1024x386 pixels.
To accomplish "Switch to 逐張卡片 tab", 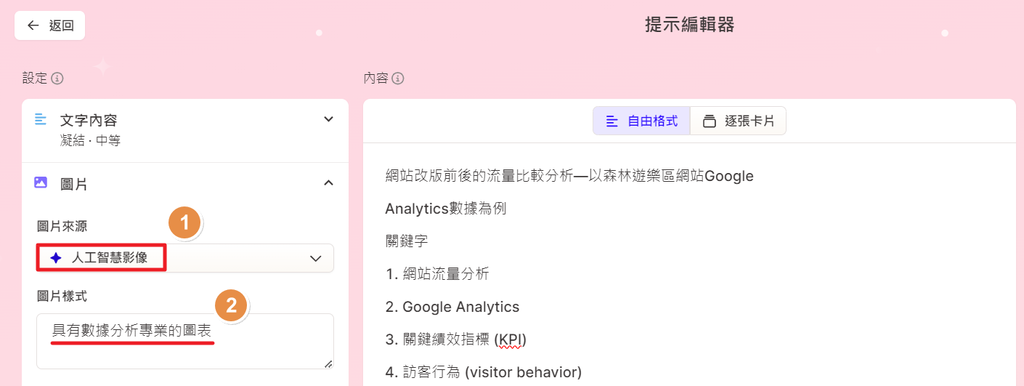I will coord(738,121).
